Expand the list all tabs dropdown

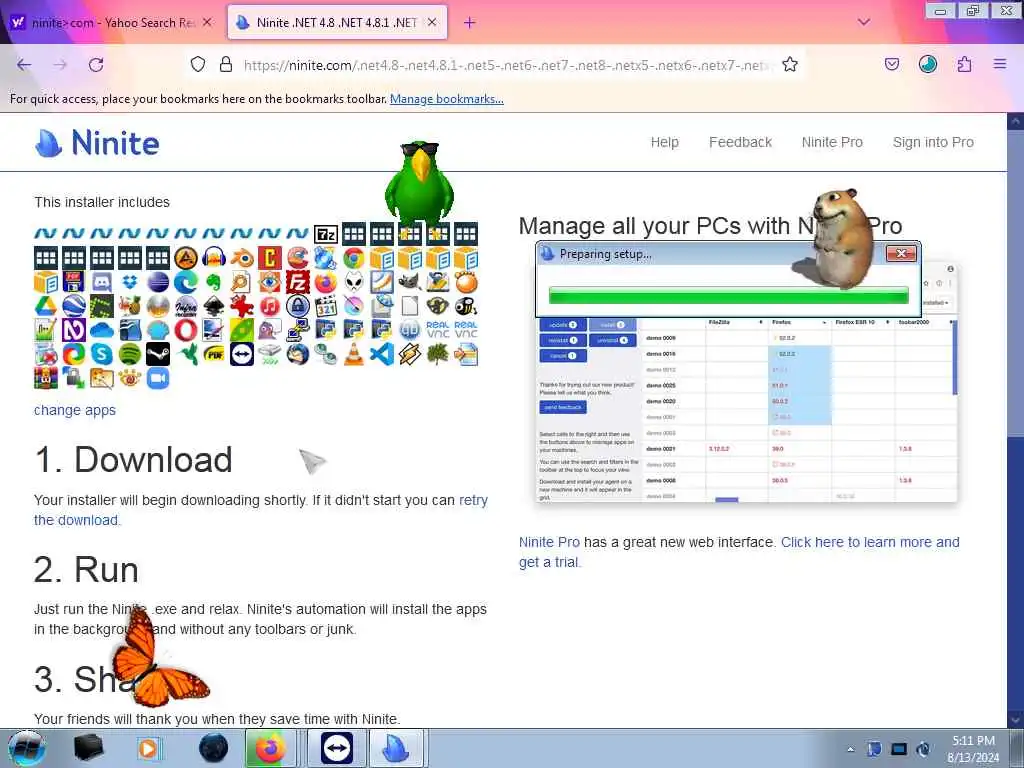[x=864, y=22]
